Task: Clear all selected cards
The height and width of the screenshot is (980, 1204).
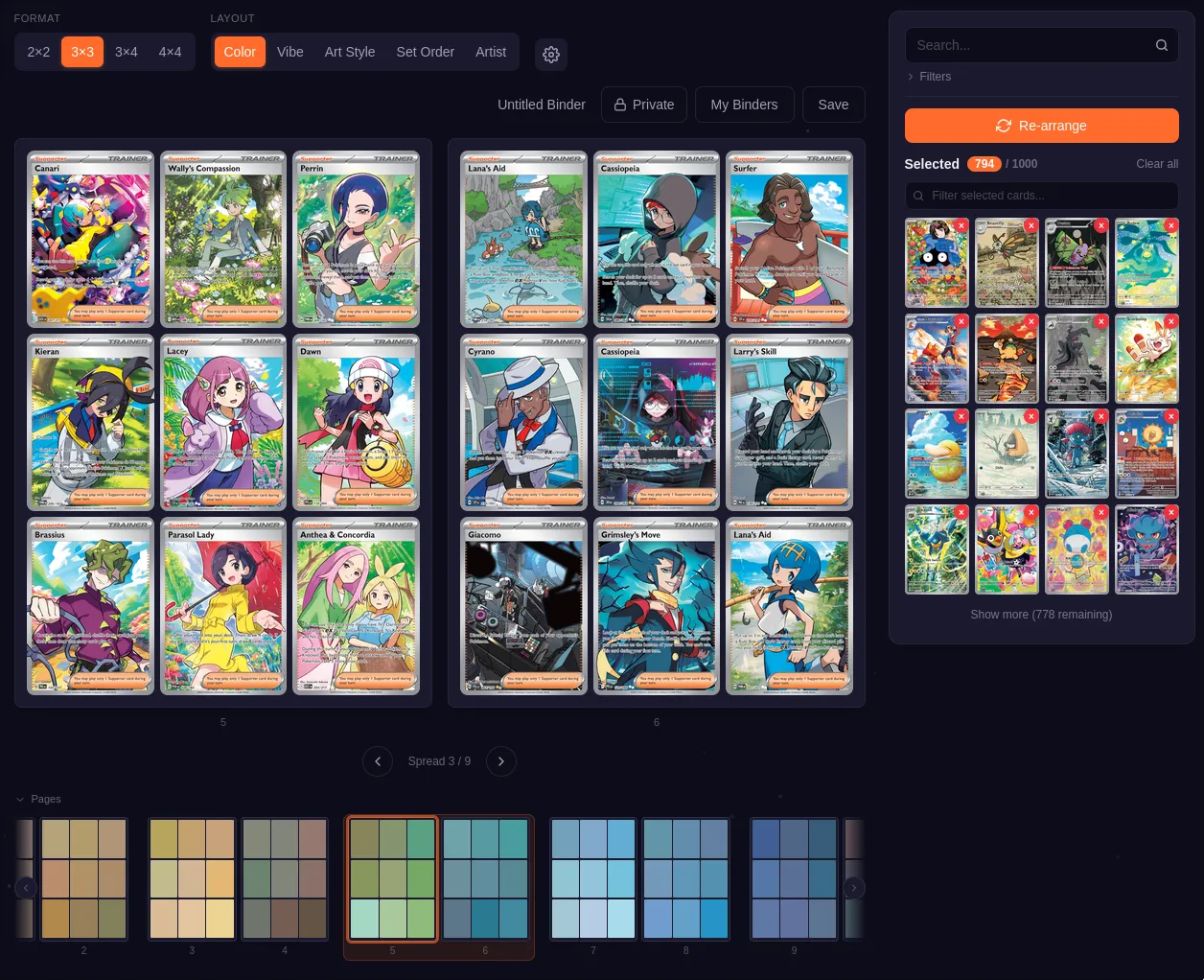Action: pos(1157,164)
